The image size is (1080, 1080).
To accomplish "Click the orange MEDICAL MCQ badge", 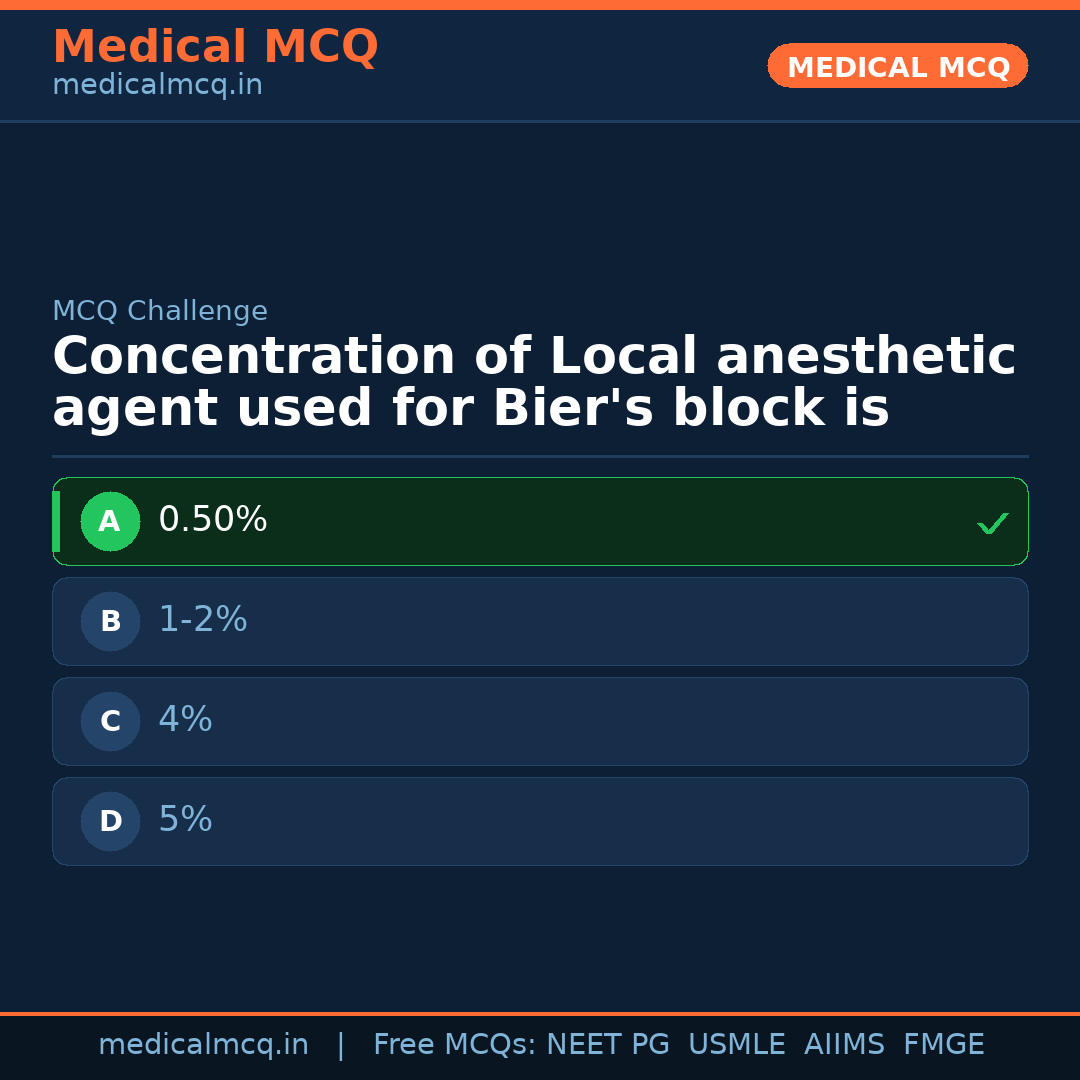I will click(897, 67).
